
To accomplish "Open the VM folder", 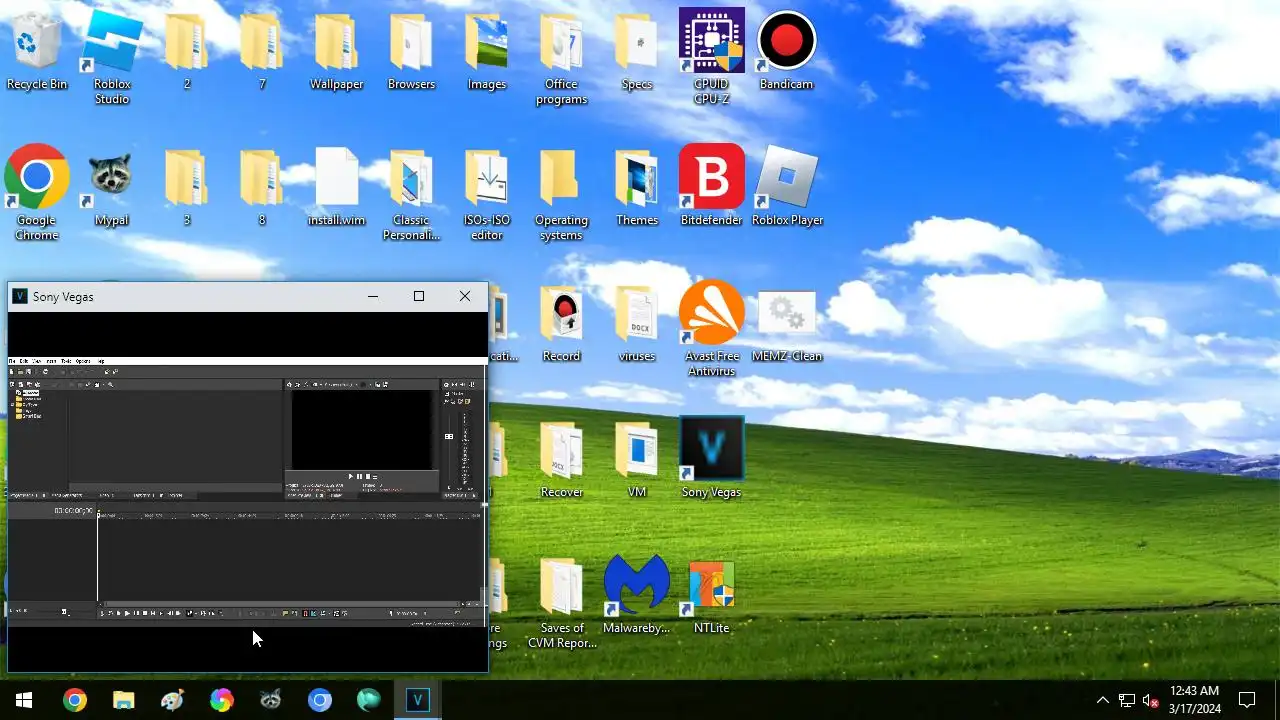I will [637, 459].
